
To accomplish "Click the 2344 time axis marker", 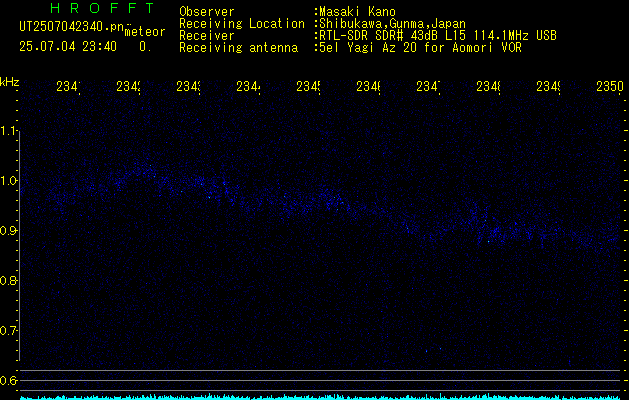I will pos(249,86).
